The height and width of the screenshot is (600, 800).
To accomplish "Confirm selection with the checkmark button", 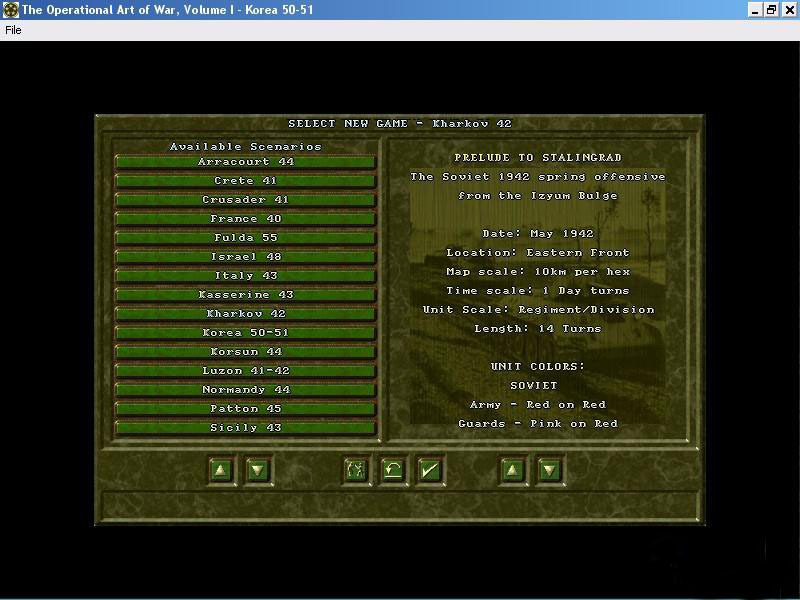I will click(431, 470).
